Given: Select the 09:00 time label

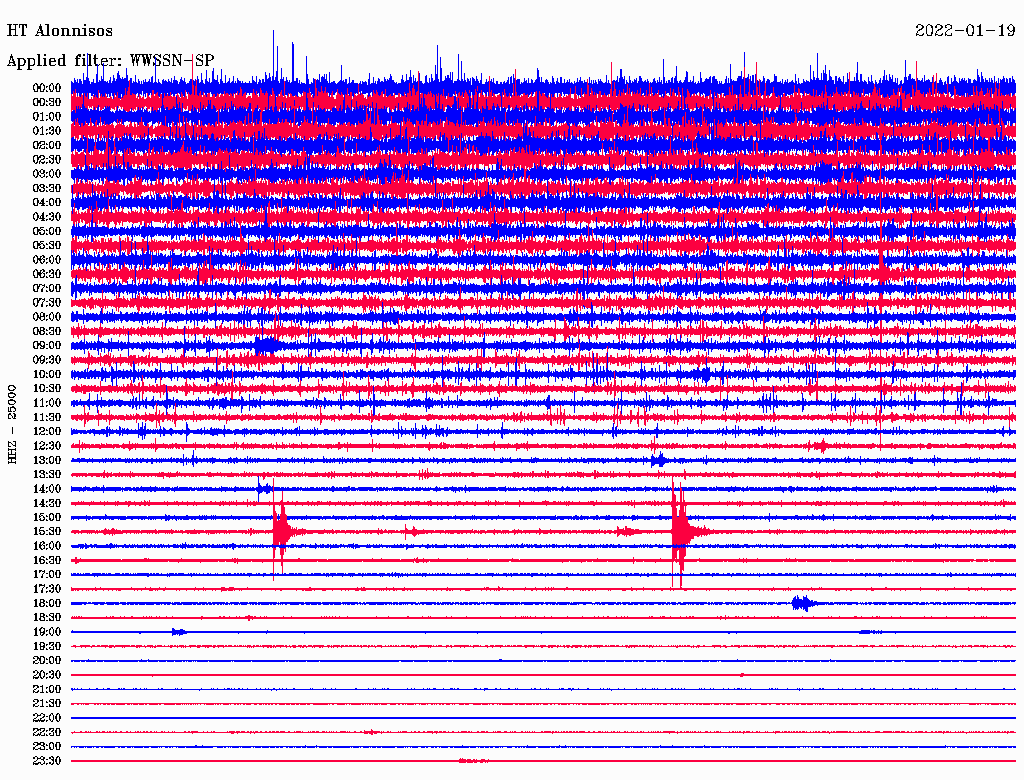Looking at the screenshot, I should coord(47,346).
